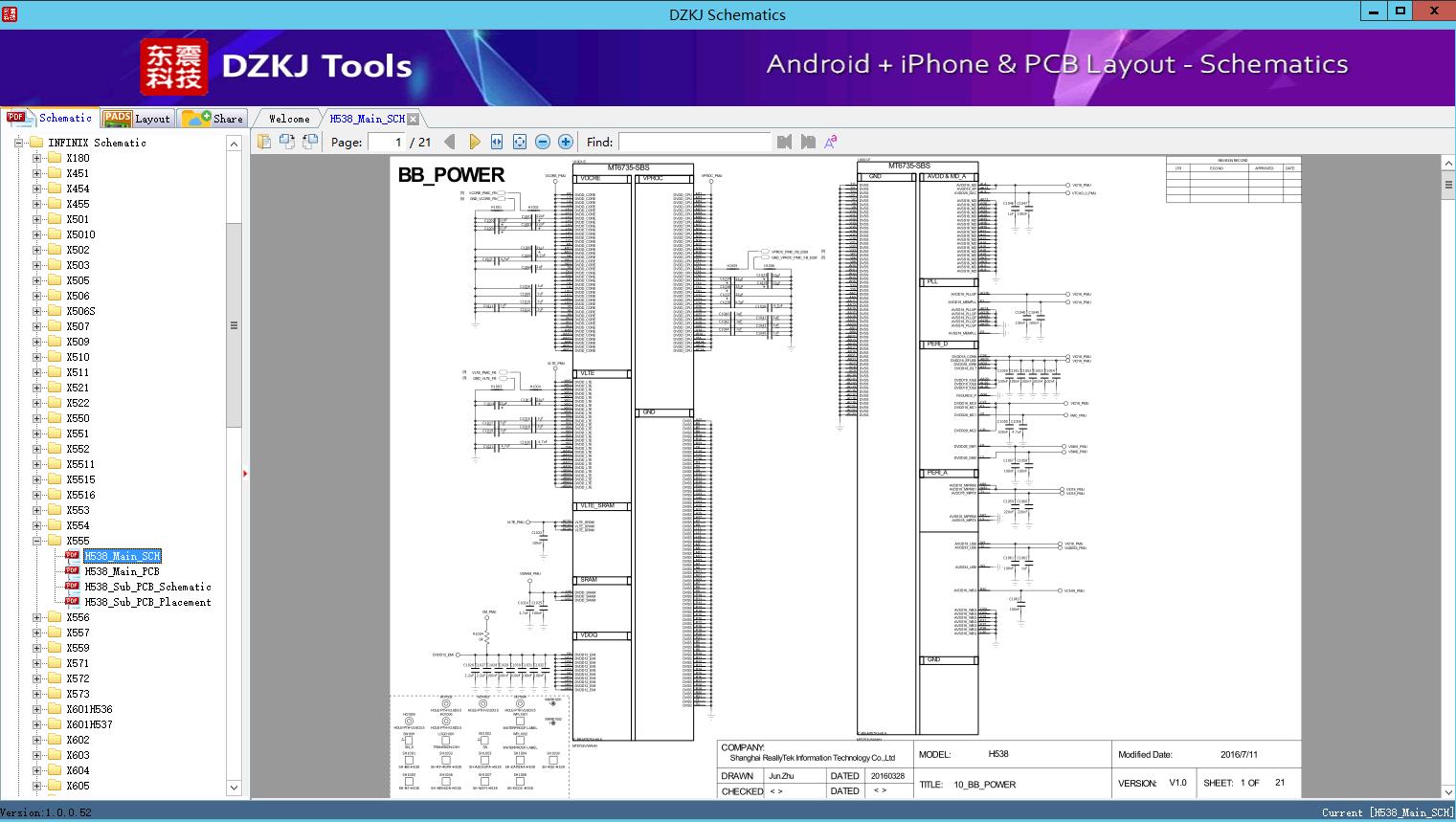
Task: Select the X603 folder label
Action: (78, 755)
